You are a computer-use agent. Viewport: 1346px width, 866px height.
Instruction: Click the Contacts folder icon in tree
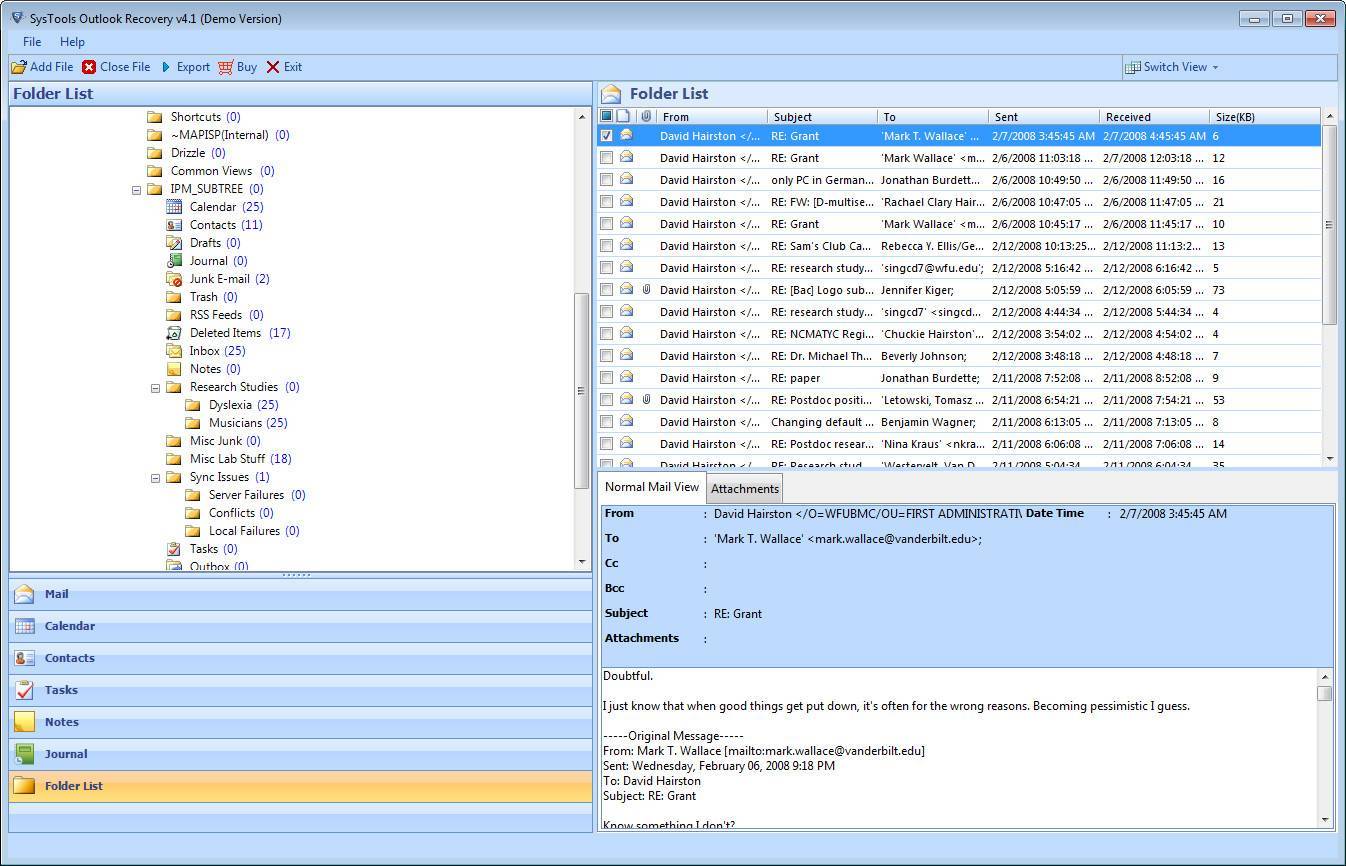tap(174, 225)
